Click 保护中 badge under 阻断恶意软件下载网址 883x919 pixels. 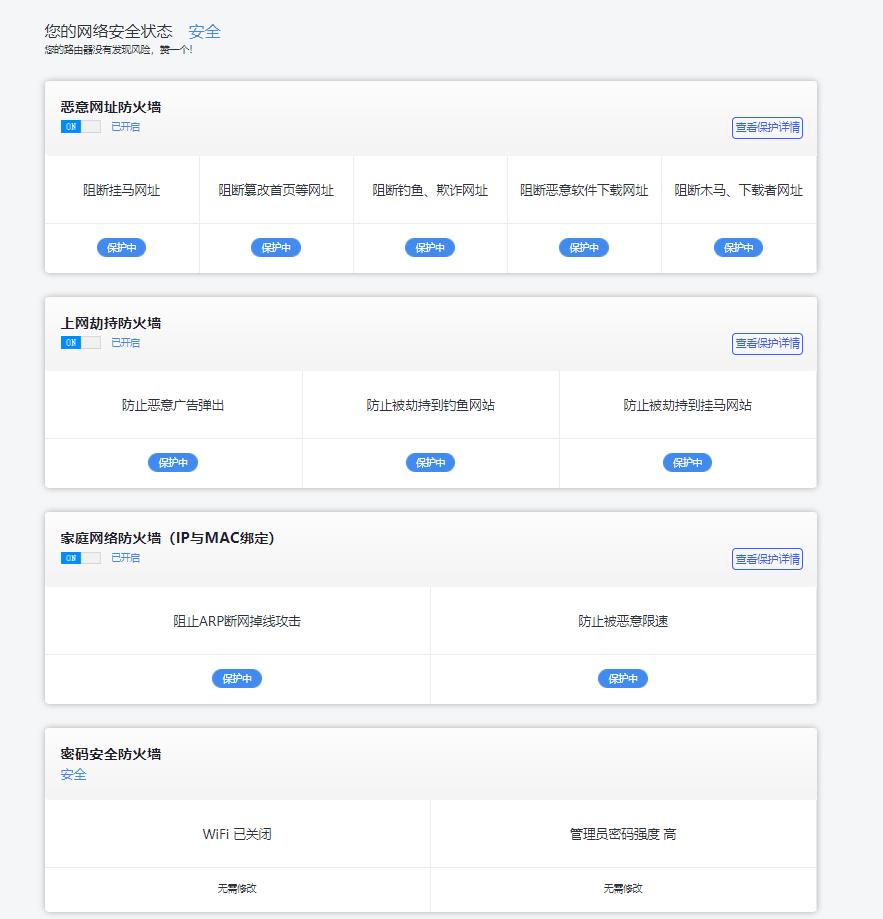pyautogui.click(x=584, y=247)
